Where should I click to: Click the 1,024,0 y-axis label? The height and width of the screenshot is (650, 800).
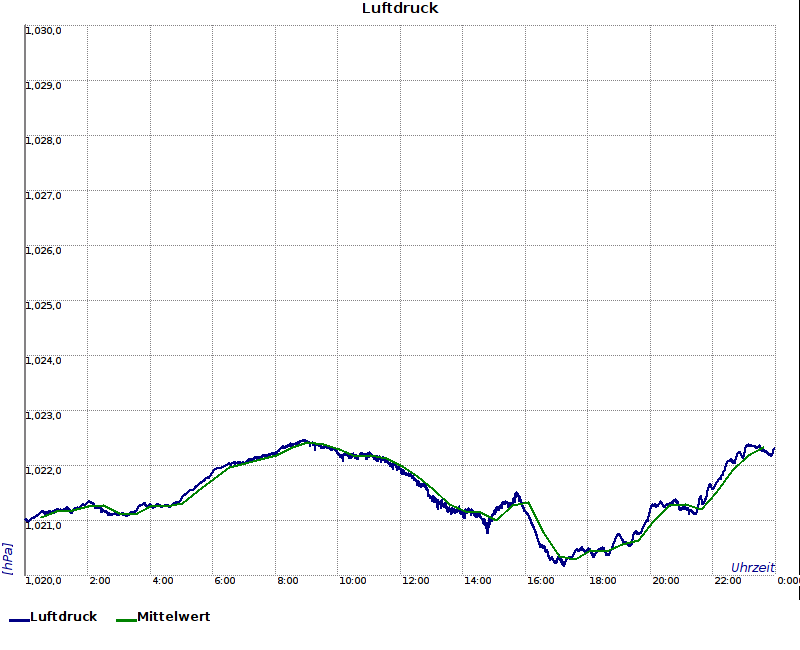(43, 361)
